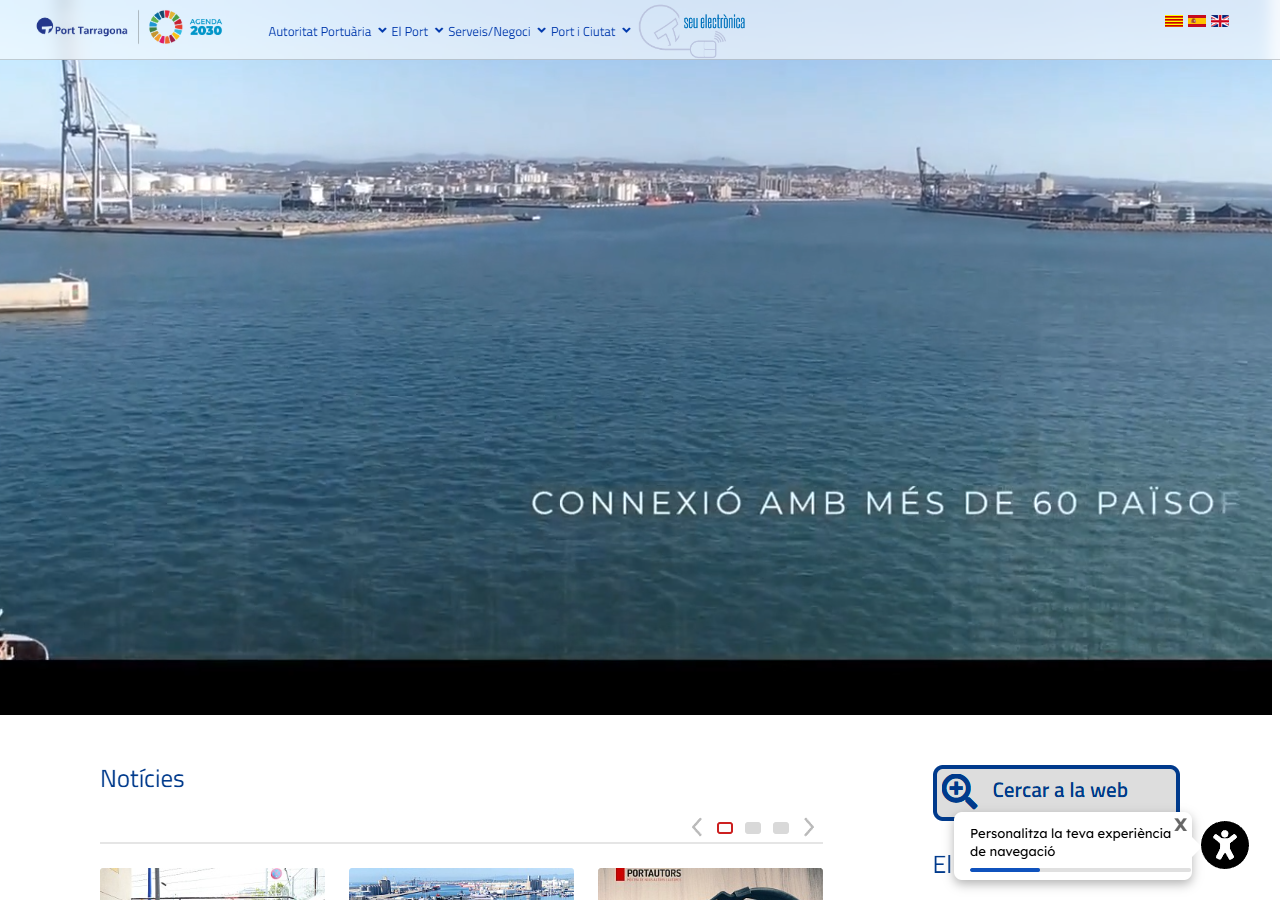Click the magnifier icon beside Cercar a la web
1280x900 pixels.
point(959,791)
